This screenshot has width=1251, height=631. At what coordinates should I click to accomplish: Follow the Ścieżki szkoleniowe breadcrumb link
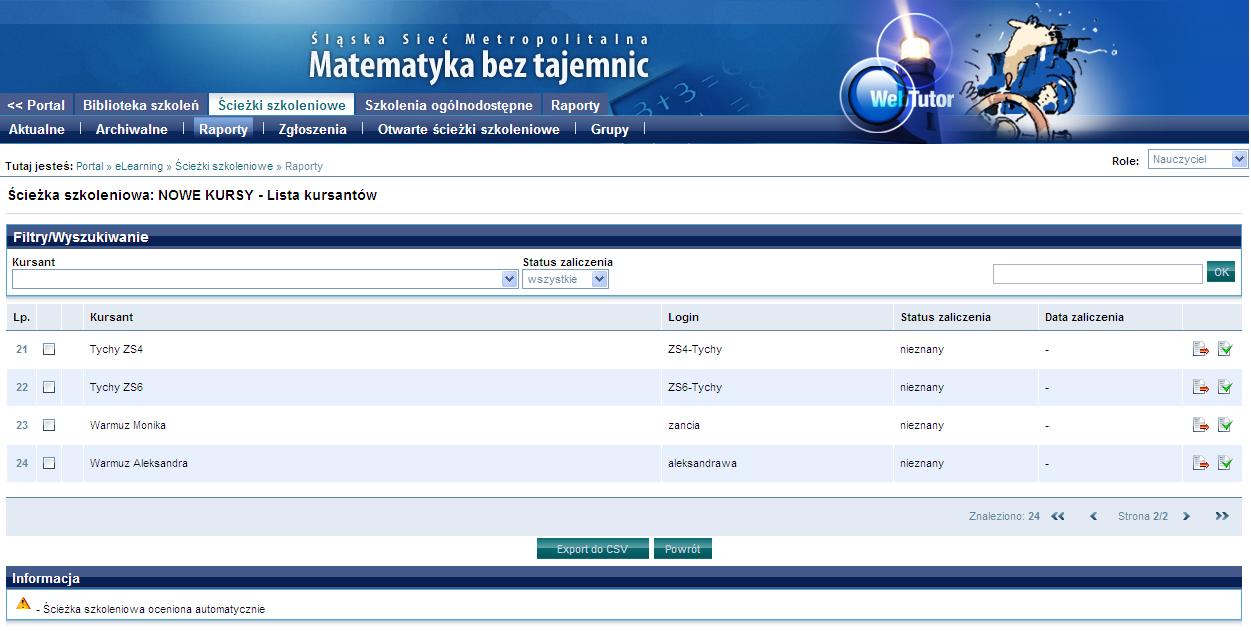click(x=224, y=166)
